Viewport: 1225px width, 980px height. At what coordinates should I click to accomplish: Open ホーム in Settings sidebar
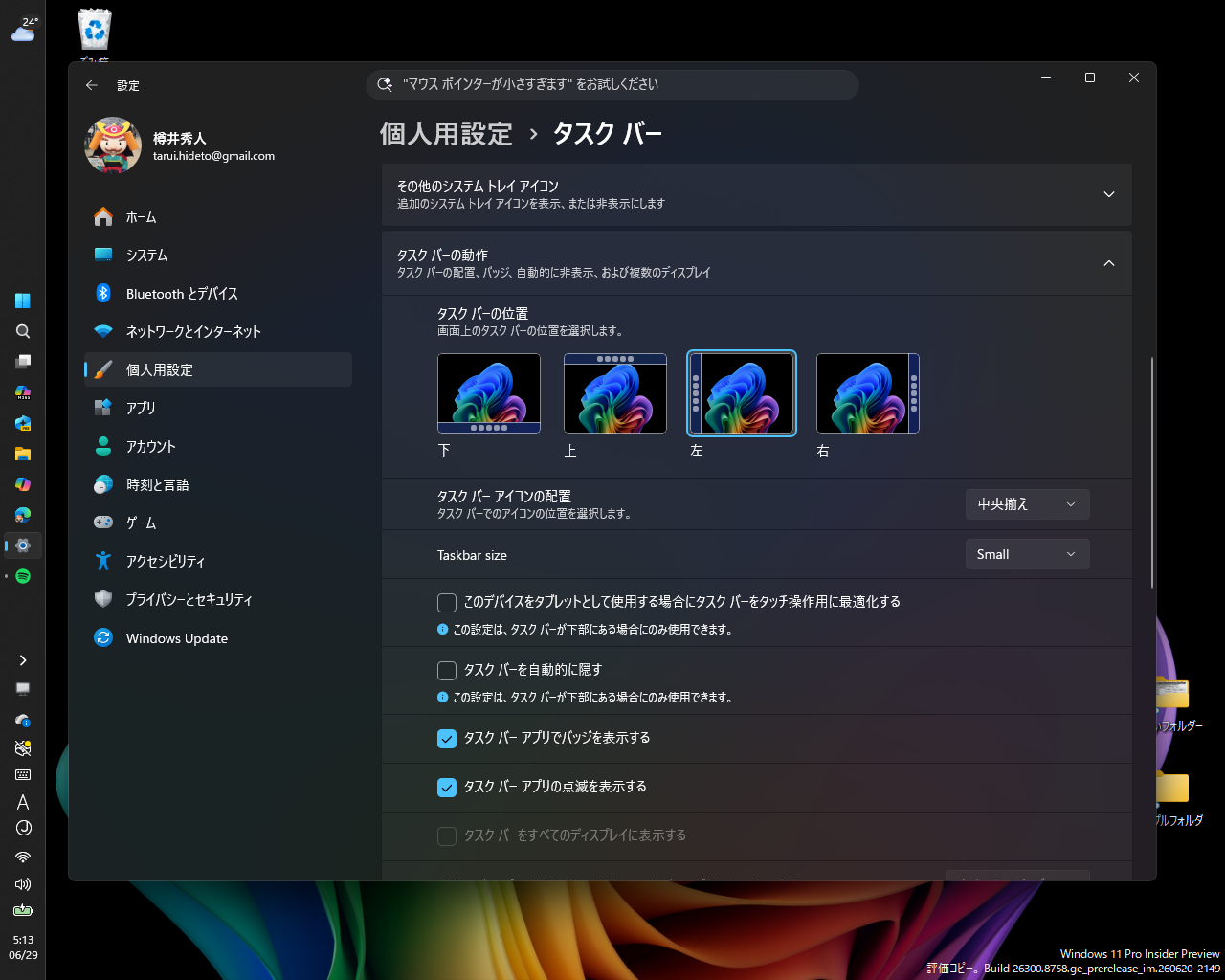tap(218, 217)
